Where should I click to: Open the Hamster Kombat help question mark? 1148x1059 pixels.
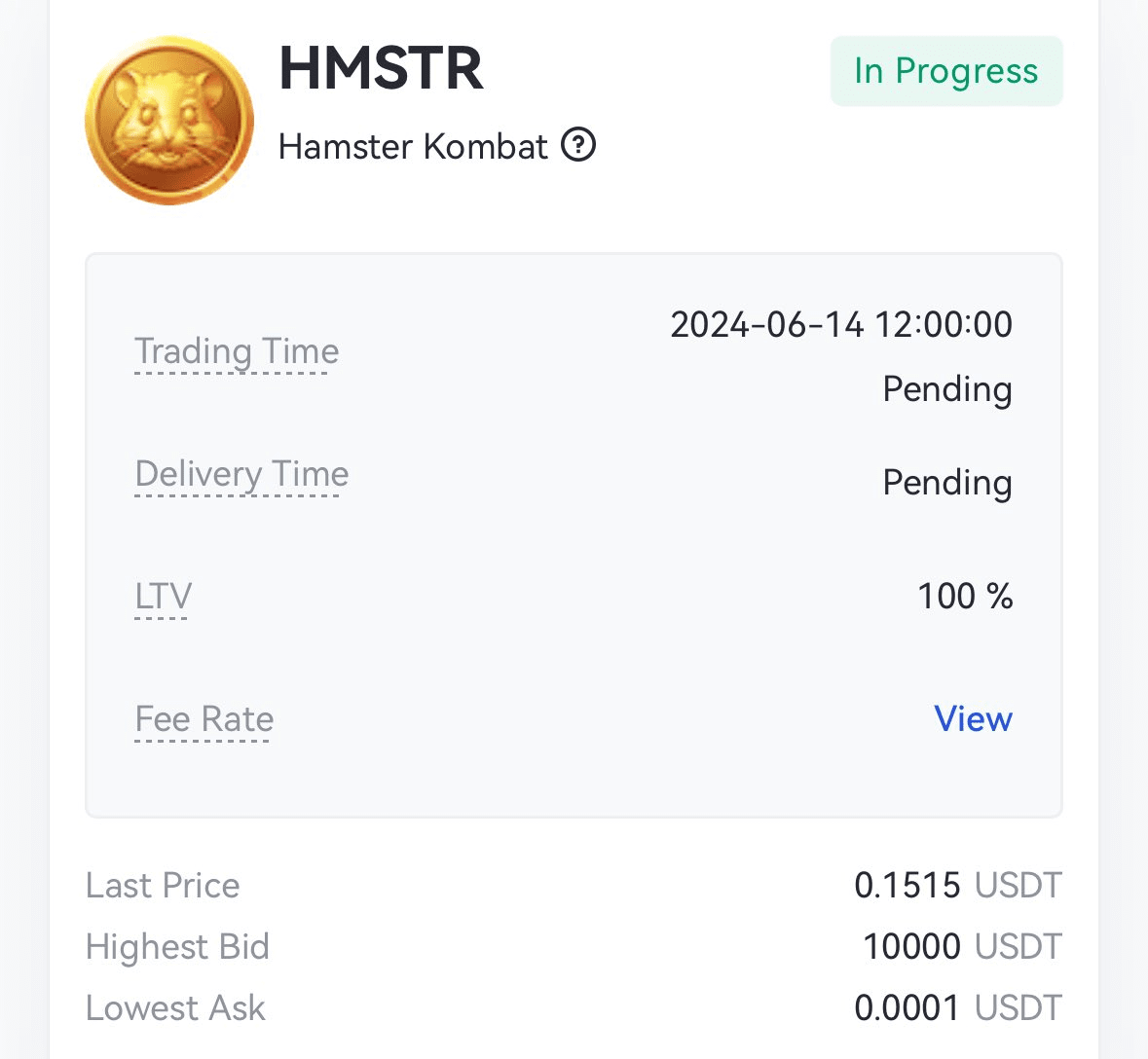[578, 146]
